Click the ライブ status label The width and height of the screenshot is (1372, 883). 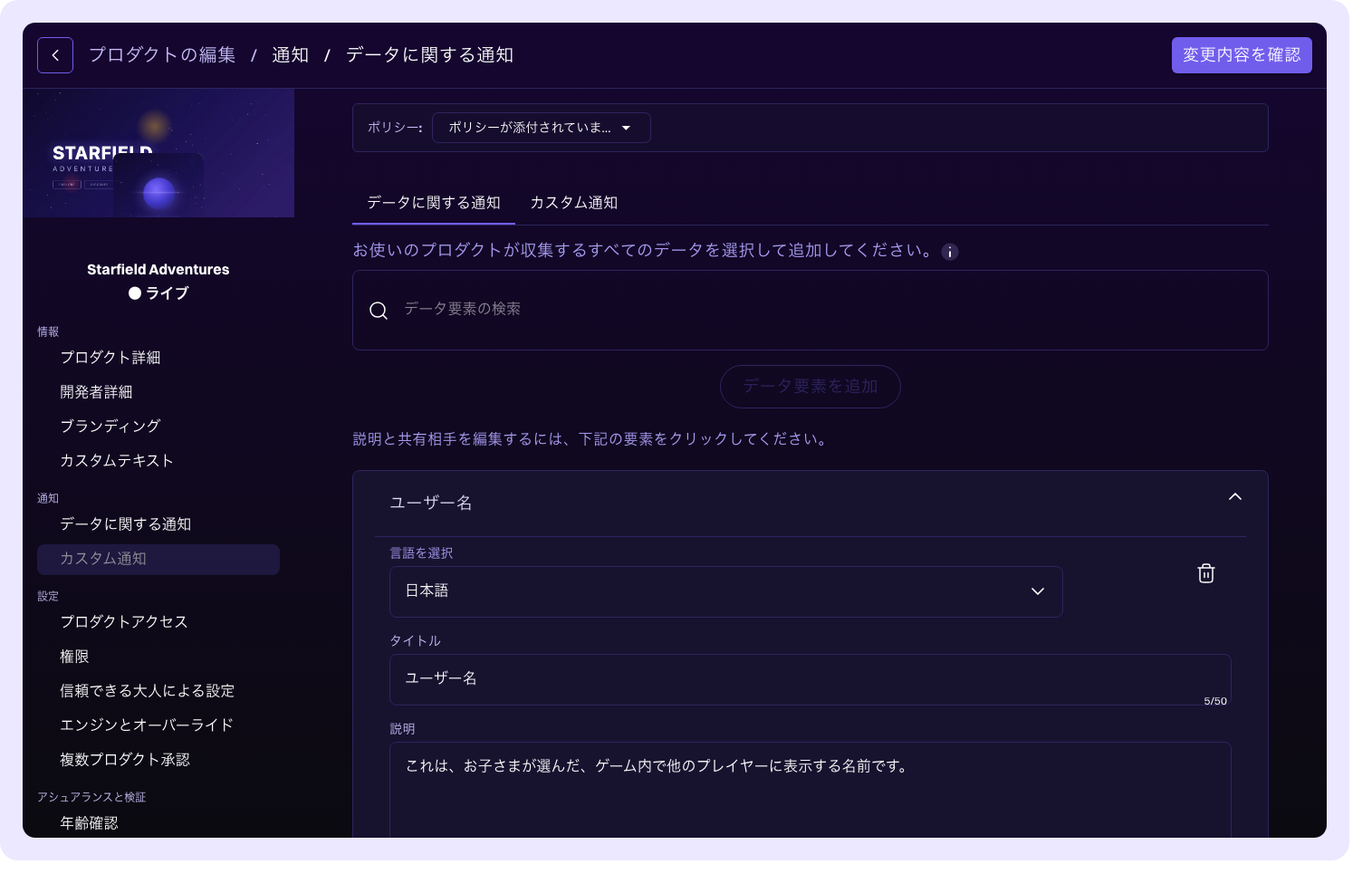[168, 293]
